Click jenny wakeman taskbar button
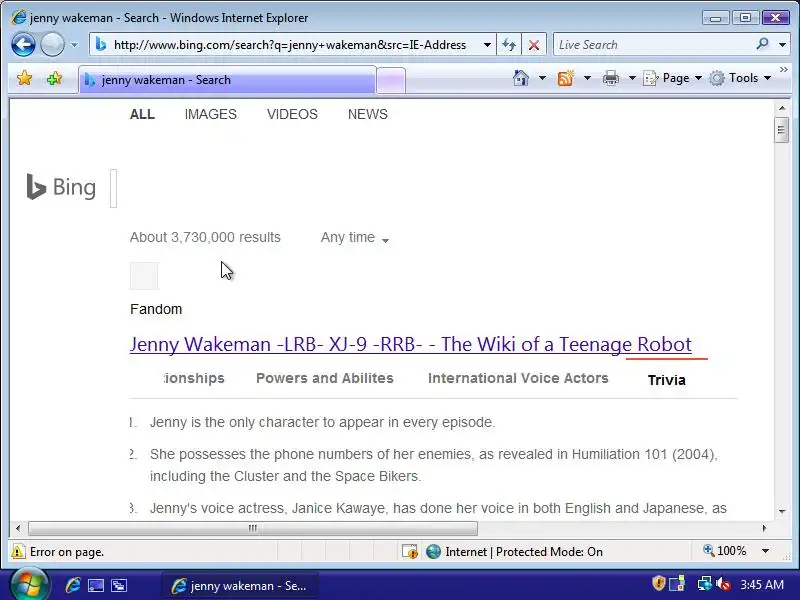The height and width of the screenshot is (600, 800). pyautogui.click(x=240, y=586)
